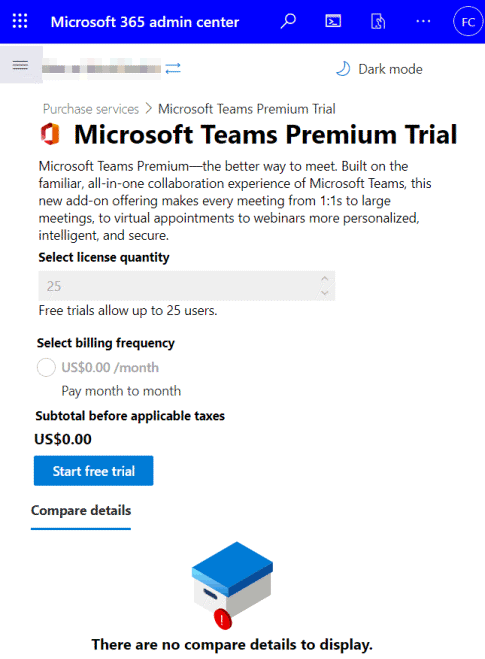Screen dimensions: 485x659
Task: Click the switch organization arrows icon
Action: (x=173, y=68)
